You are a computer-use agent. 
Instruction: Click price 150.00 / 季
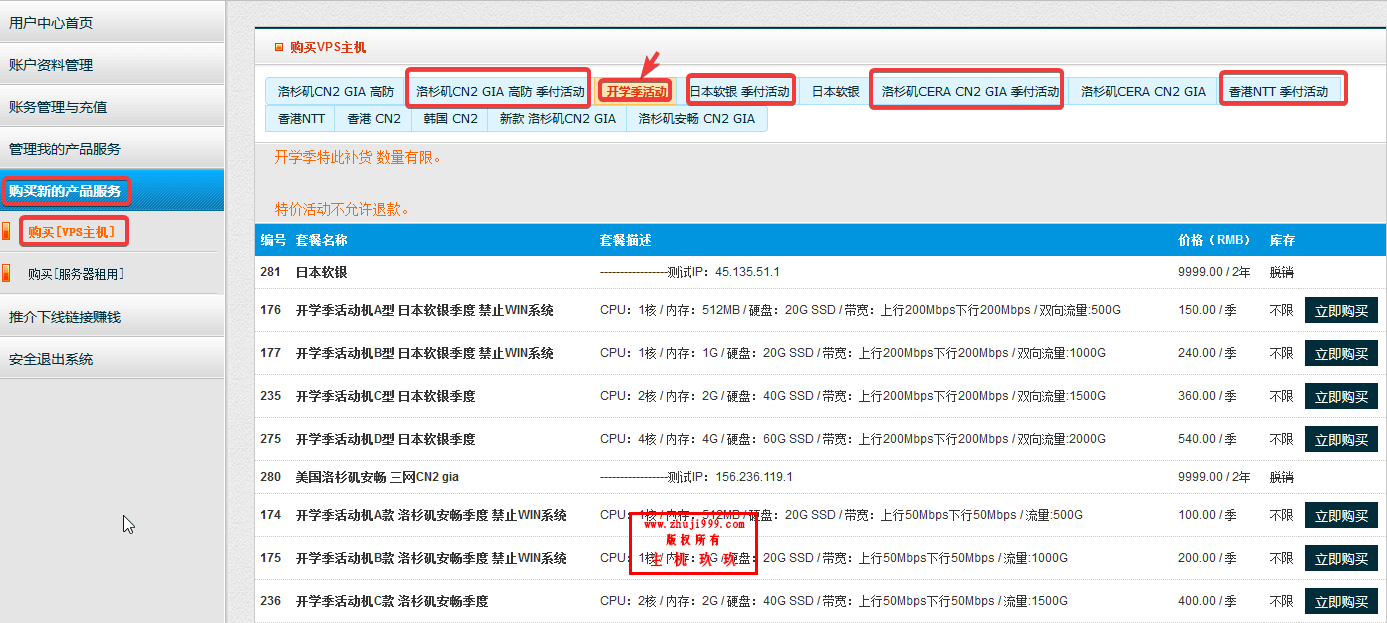click(1208, 310)
